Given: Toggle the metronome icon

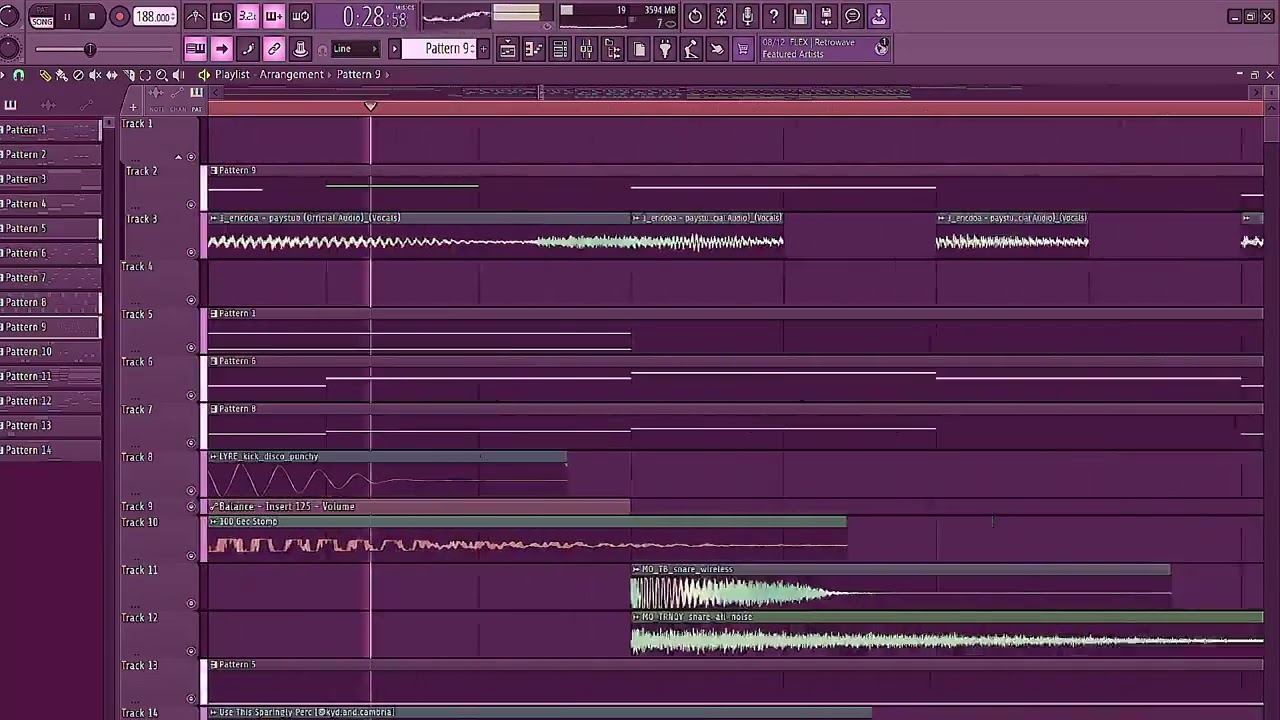Looking at the screenshot, I should pyautogui.click(x=196, y=16).
